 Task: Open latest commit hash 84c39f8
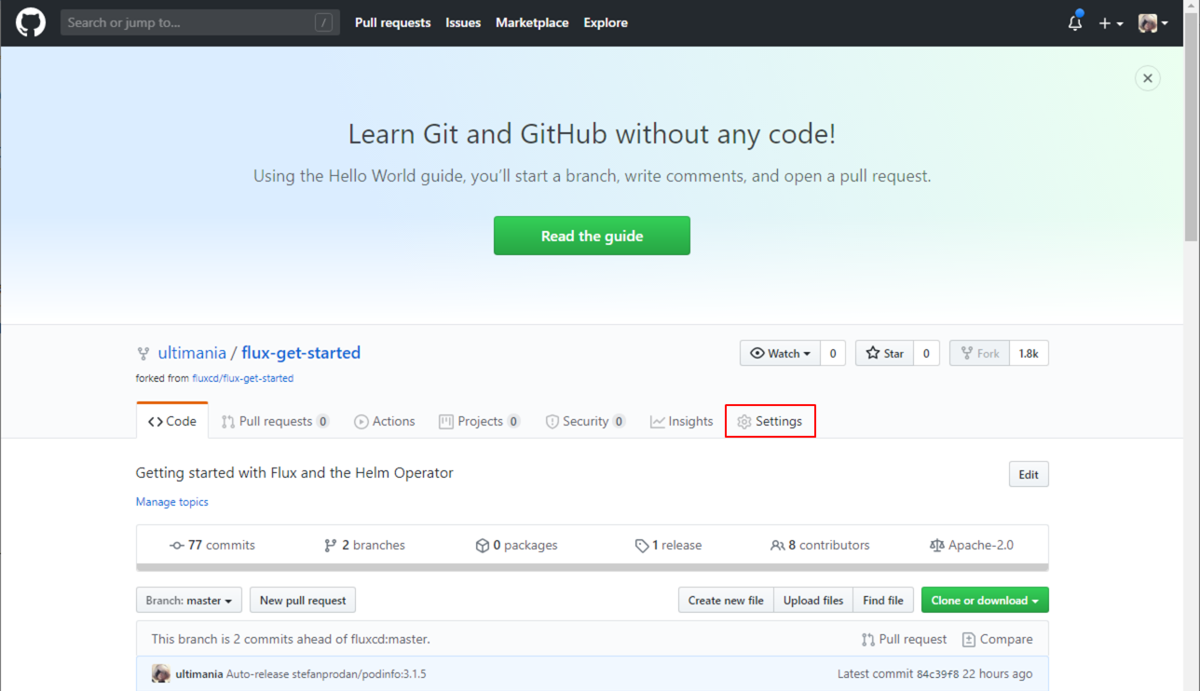pyautogui.click(x=939, y=674)
